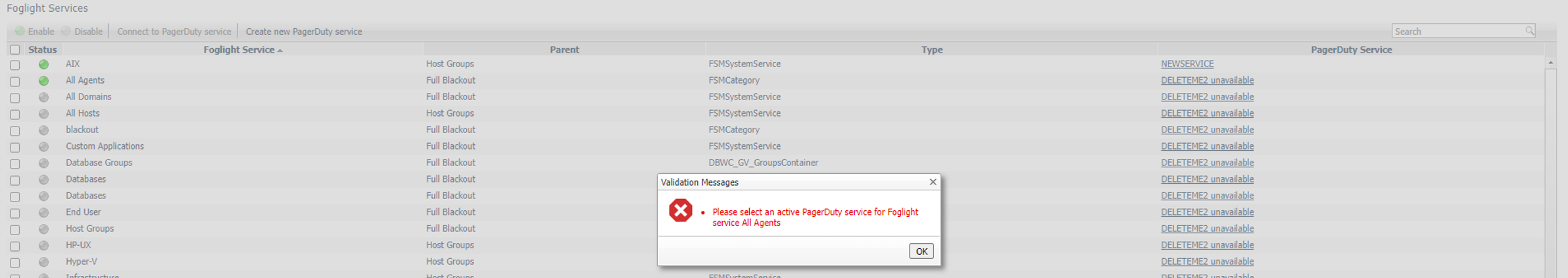This screenshot has height=278, width=1568.
Task: Click the Enable toolbar button
Action: tap(35, 32)
